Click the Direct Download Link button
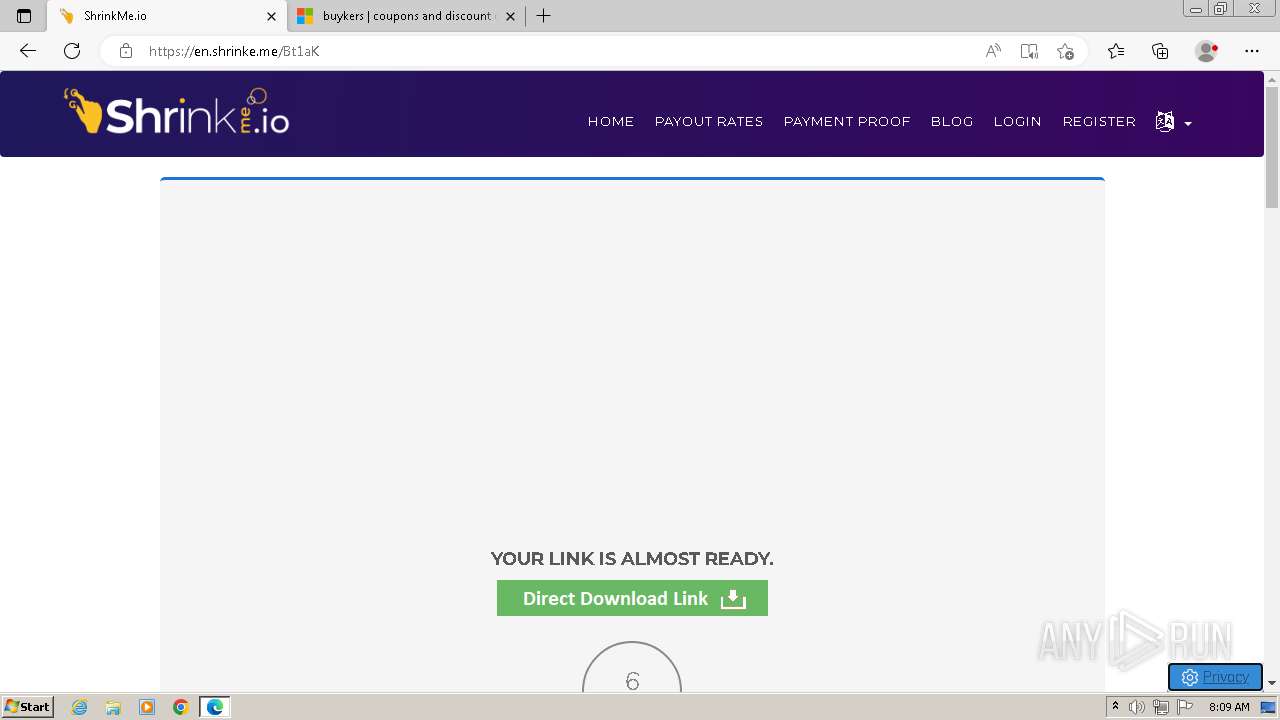1280x720 pixels. click(x=632, y=598)
